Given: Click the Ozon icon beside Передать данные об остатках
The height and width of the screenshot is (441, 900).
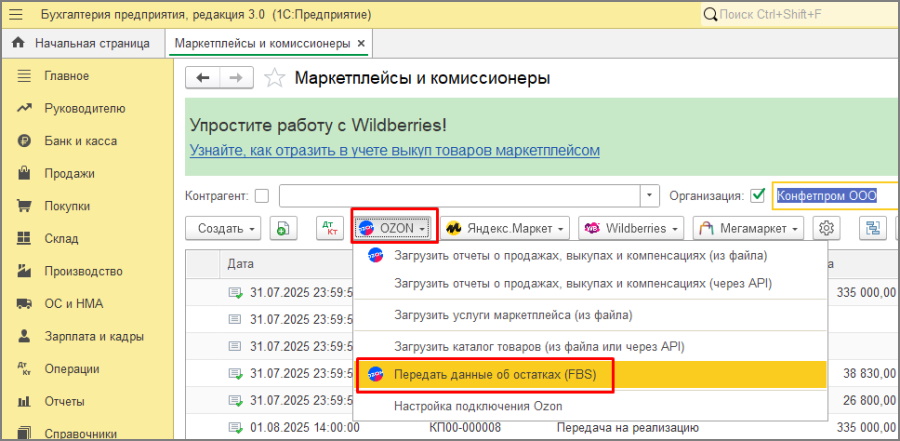Looking at the screenshot, I should tap(375, 375).
